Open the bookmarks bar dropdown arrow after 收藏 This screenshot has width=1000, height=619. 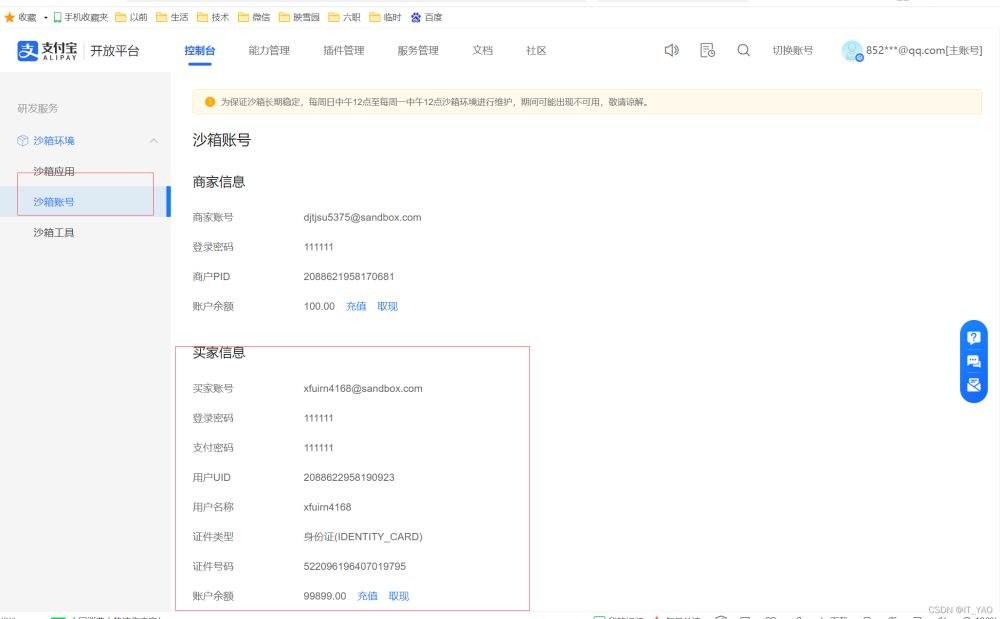click(x=45, y=18)
